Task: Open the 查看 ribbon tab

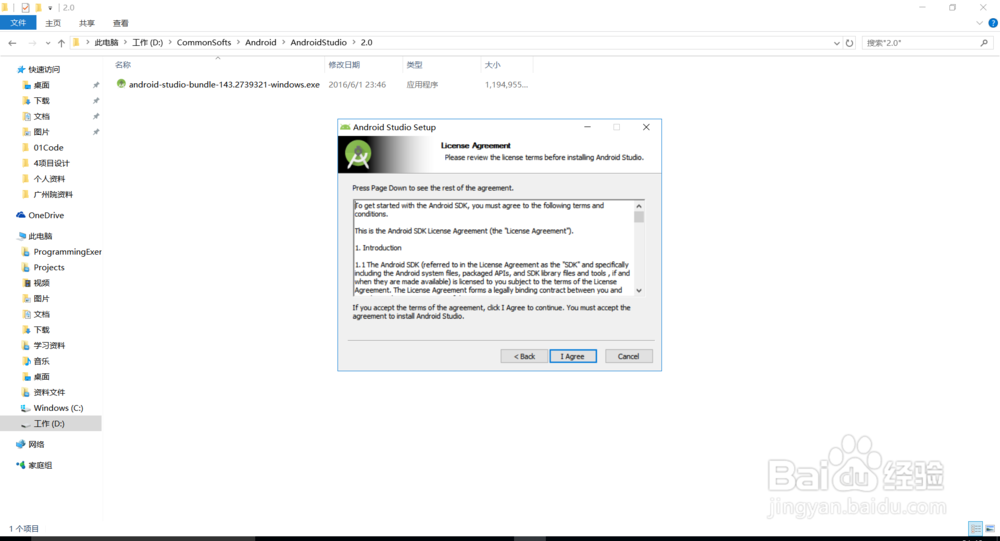Action: tap(121, 23)
